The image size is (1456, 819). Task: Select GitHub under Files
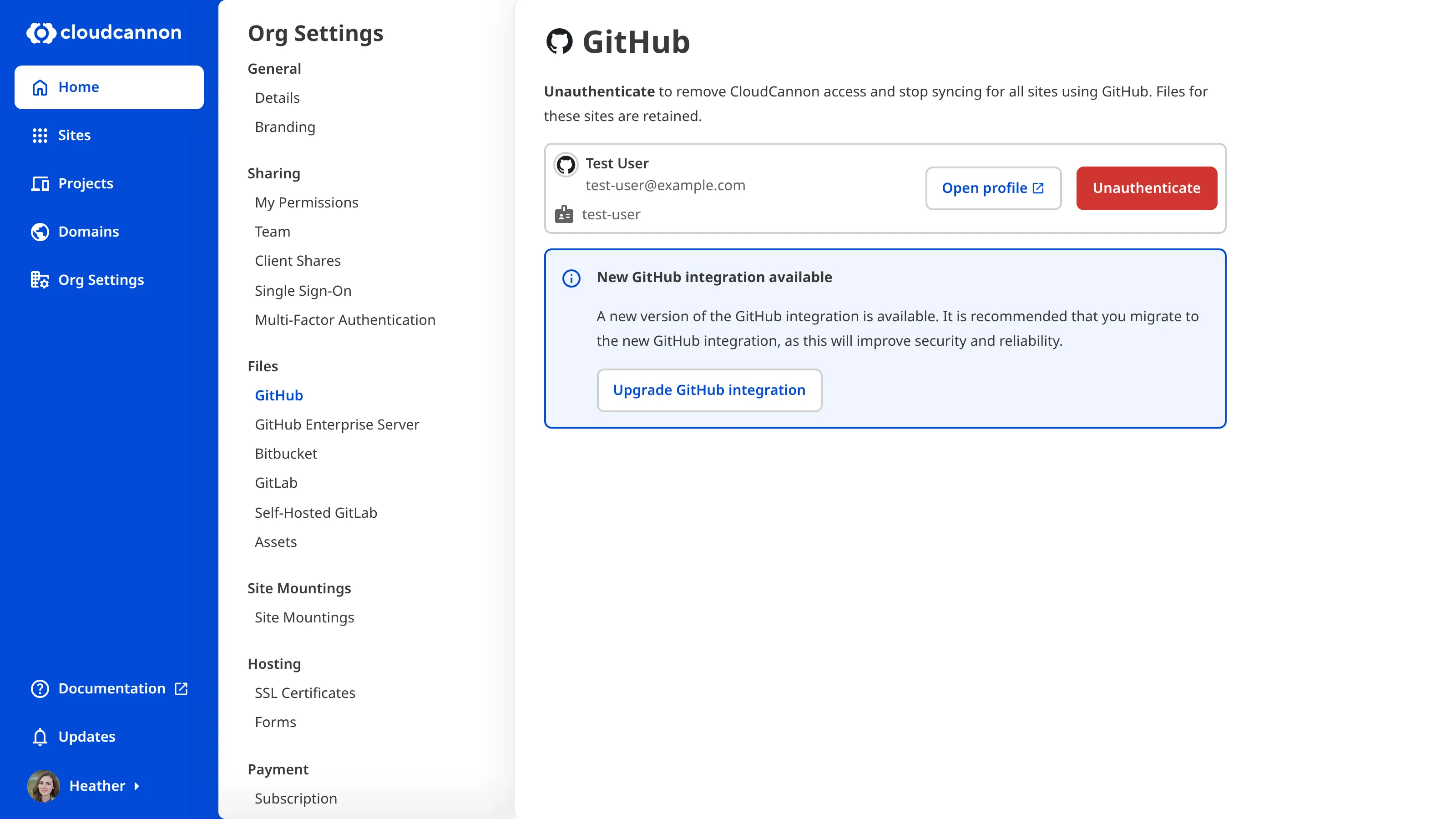[278, 395]
